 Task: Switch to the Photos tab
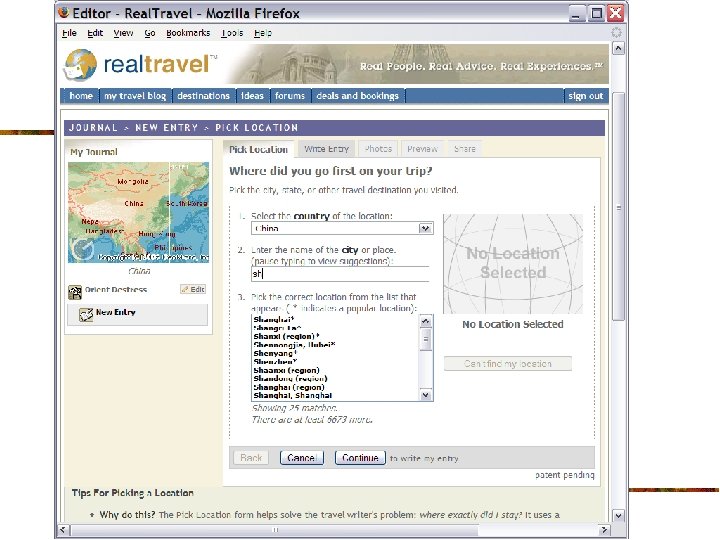click(x=378, y=149)
